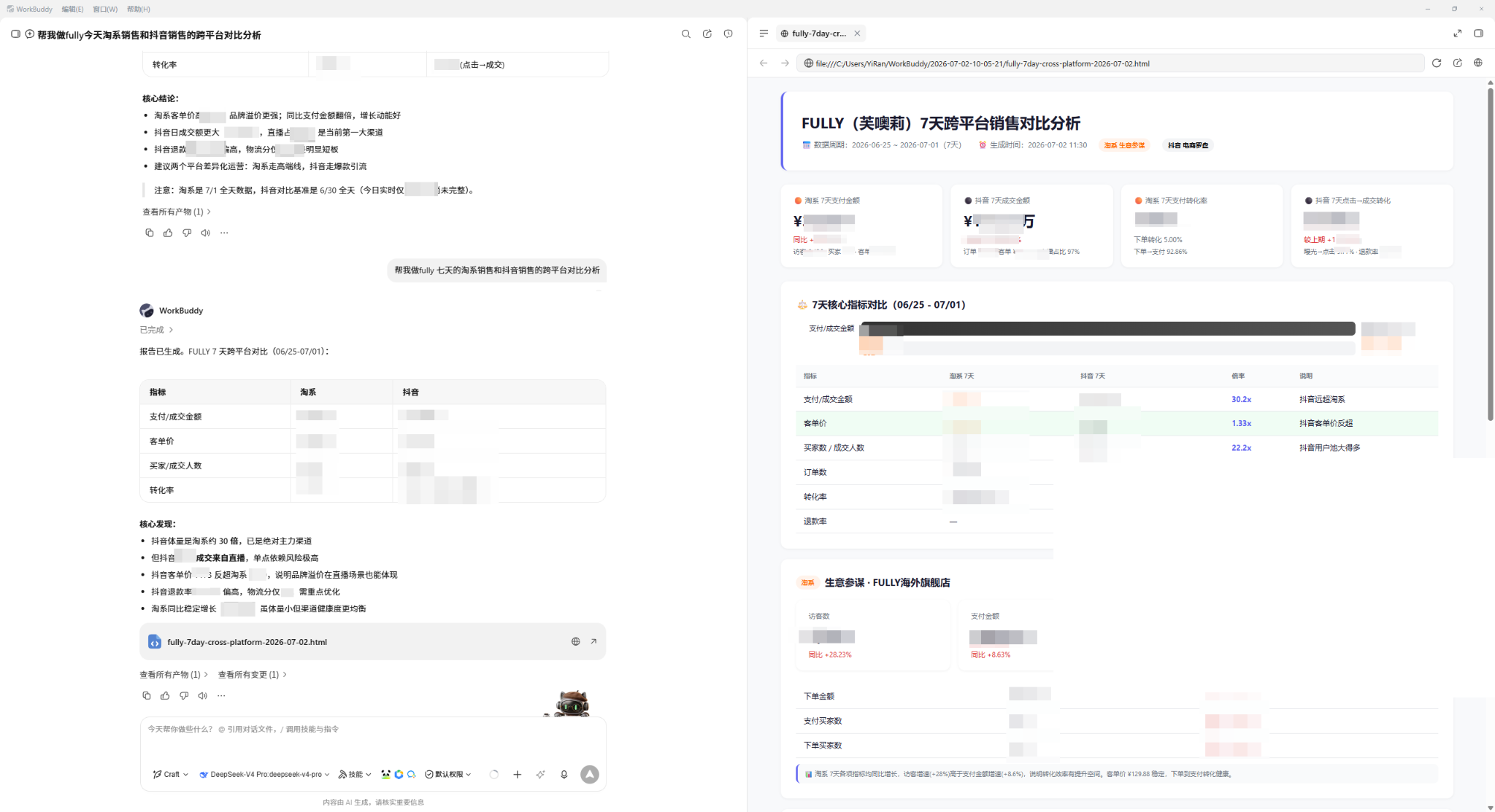This screenshot has height=812, width=1495.
Task: Add an attachment with the plus icon
Action: click(x=518, y=775)
